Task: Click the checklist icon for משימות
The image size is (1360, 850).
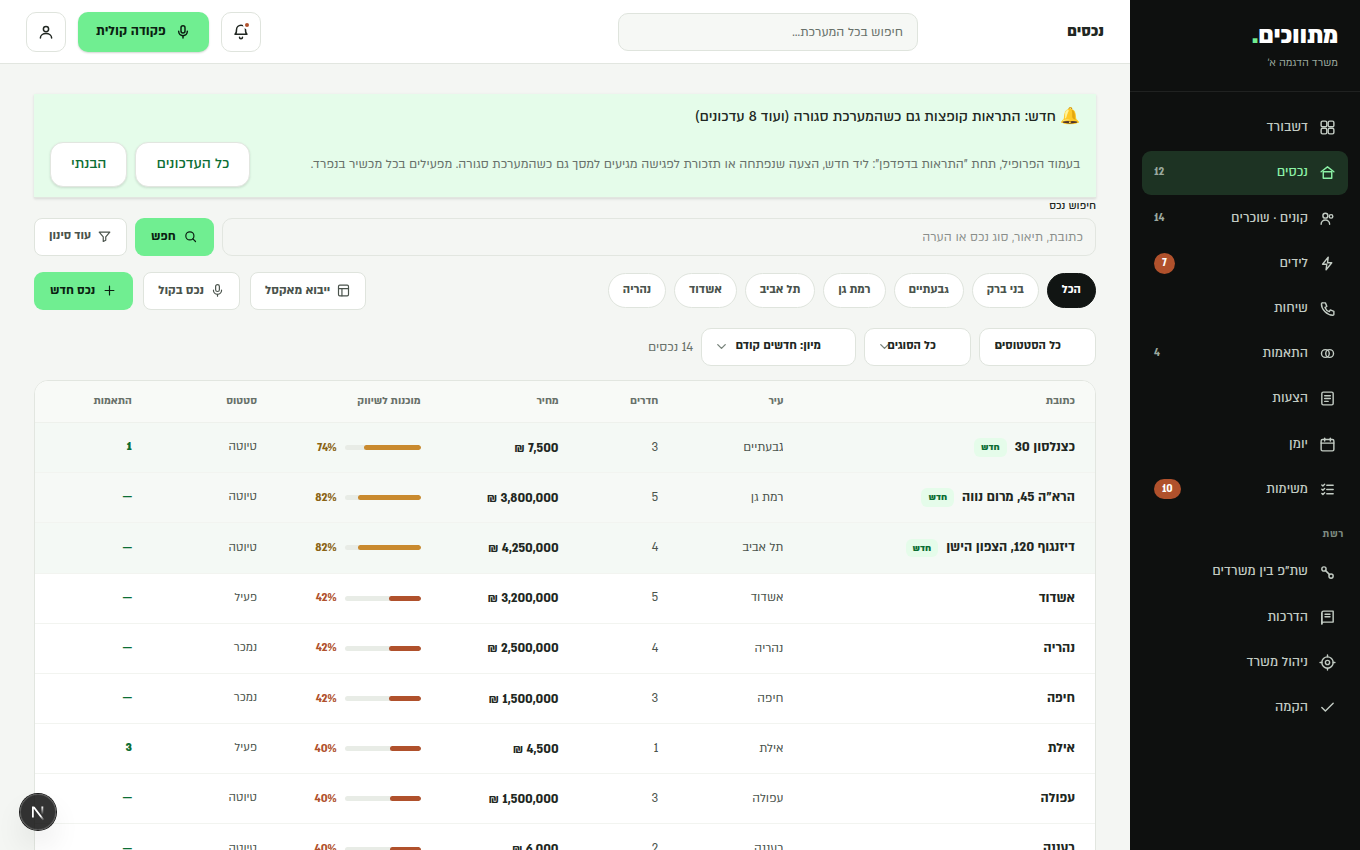Action: (x=1327, y=489)
